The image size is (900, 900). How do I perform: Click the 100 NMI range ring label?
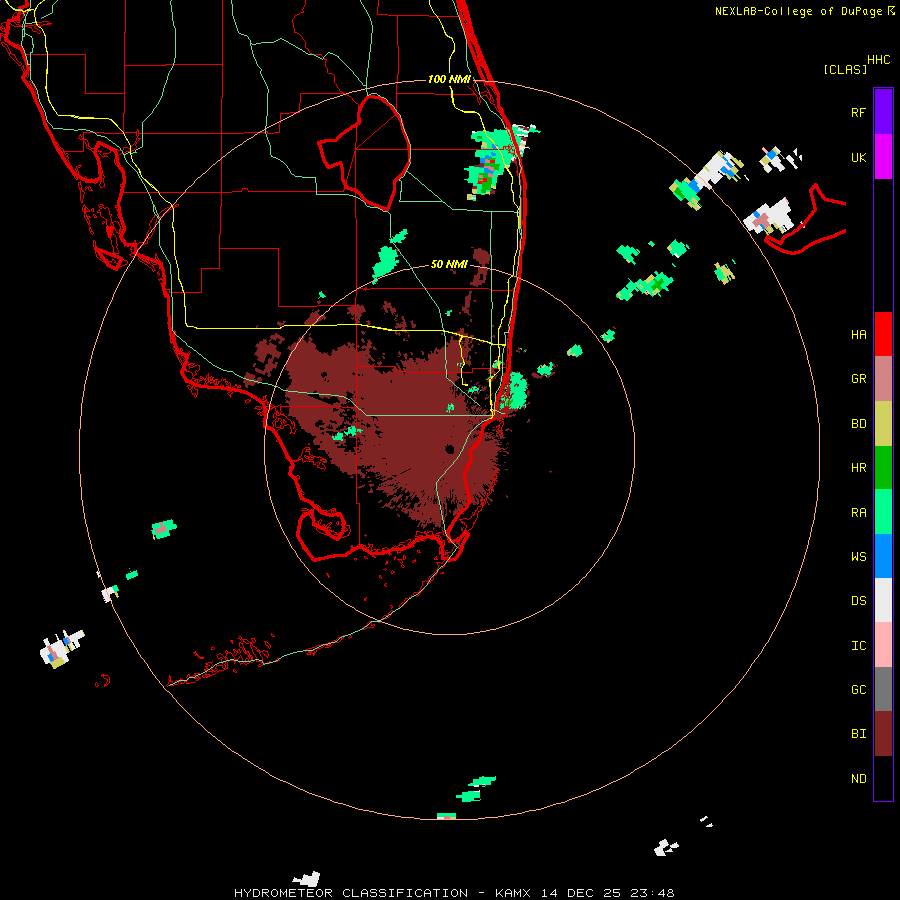tap(449, 79)
